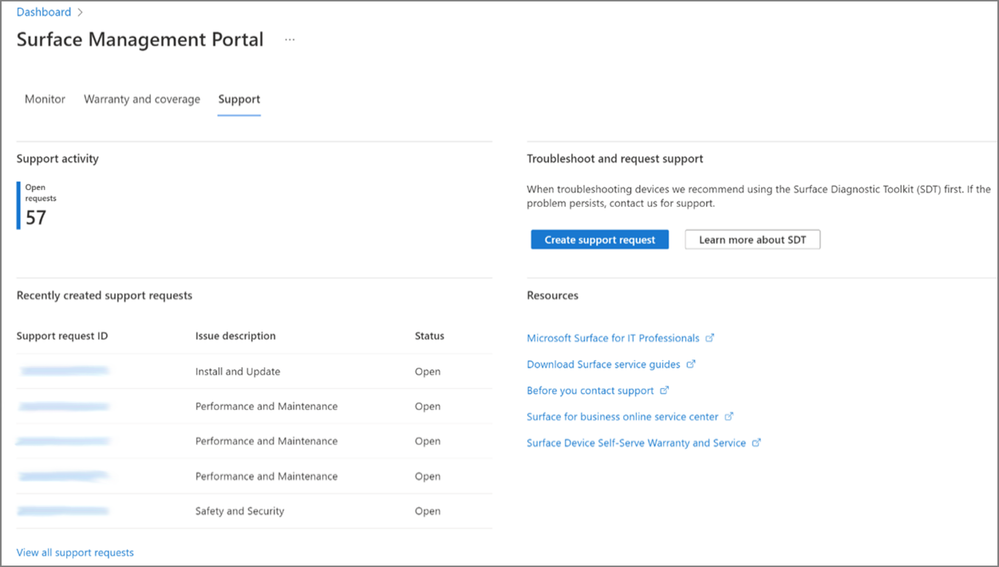Click external link icon after IT Professionals
Image resolution: width=999 pixels, height=567 pixels.
710,338
